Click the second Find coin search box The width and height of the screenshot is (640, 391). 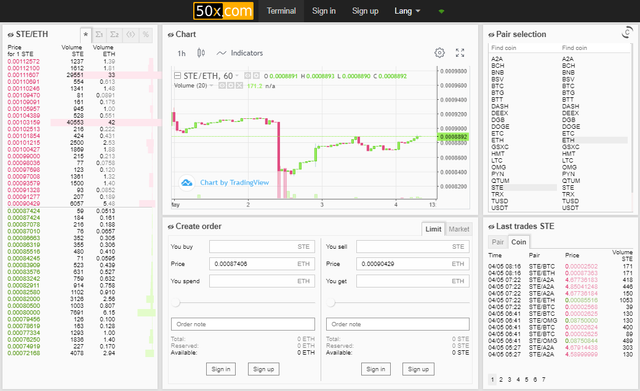coord(596,48)
